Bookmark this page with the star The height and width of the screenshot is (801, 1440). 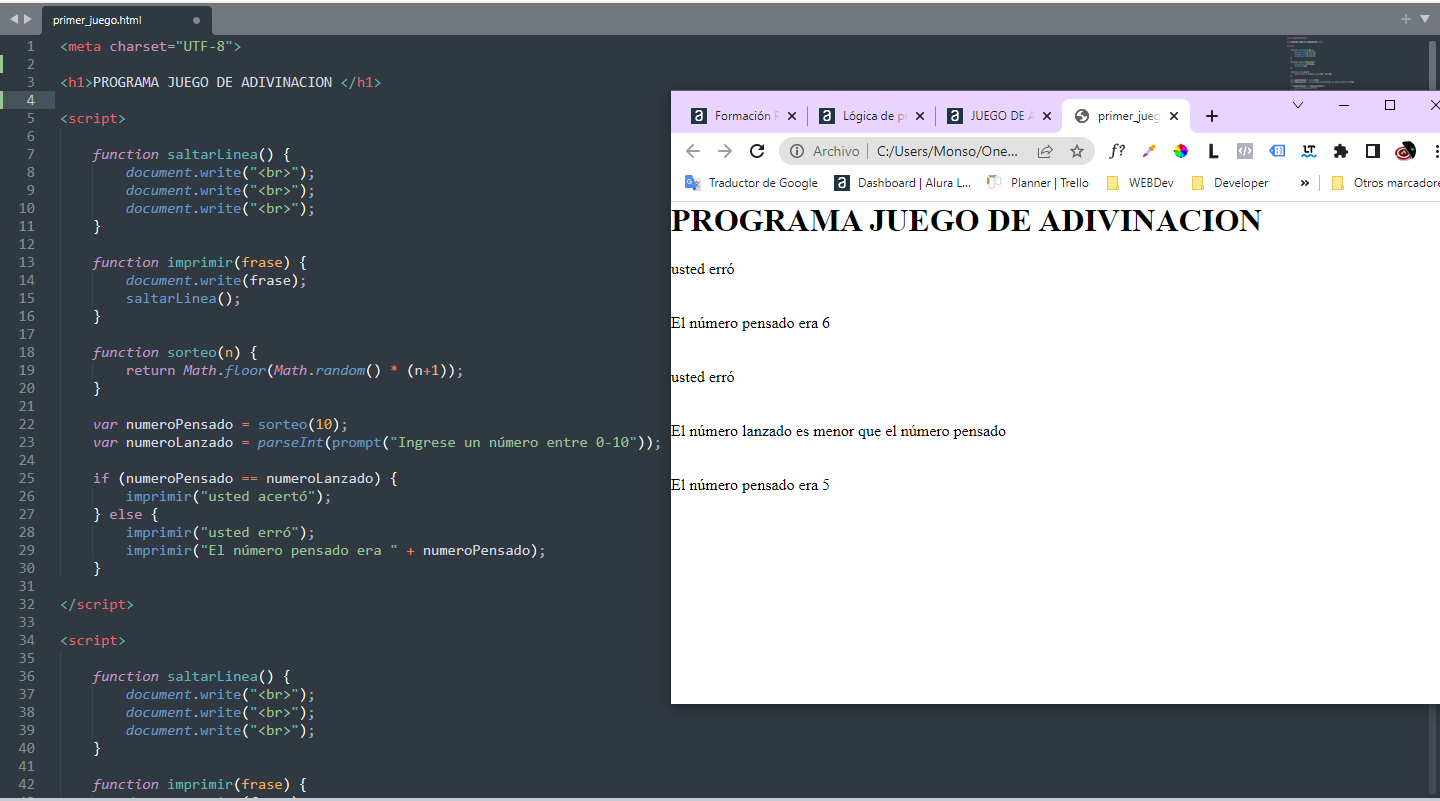click(1077, 151)
